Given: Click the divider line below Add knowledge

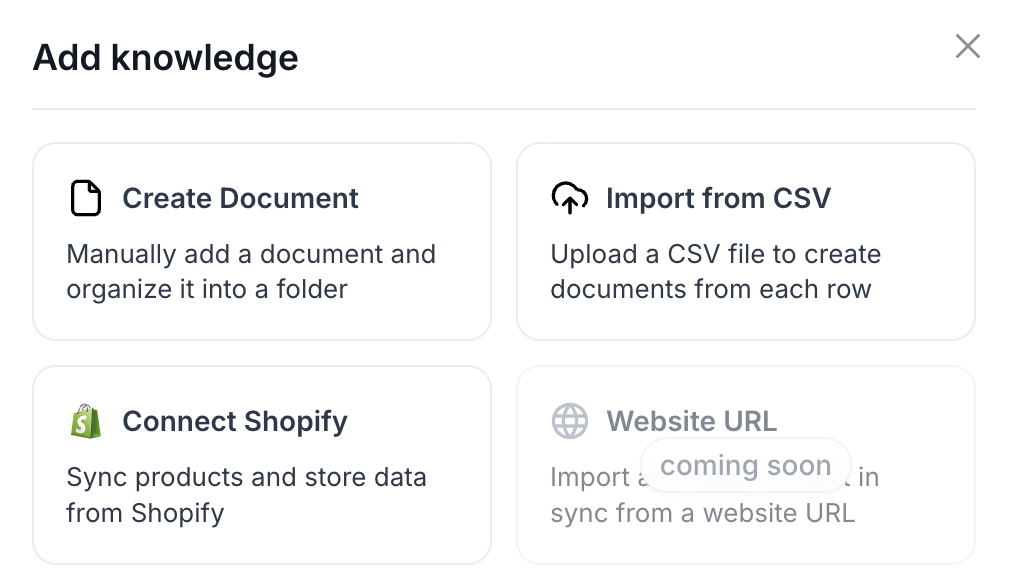Looking at the screenshot, I should (x=504, y=109).
